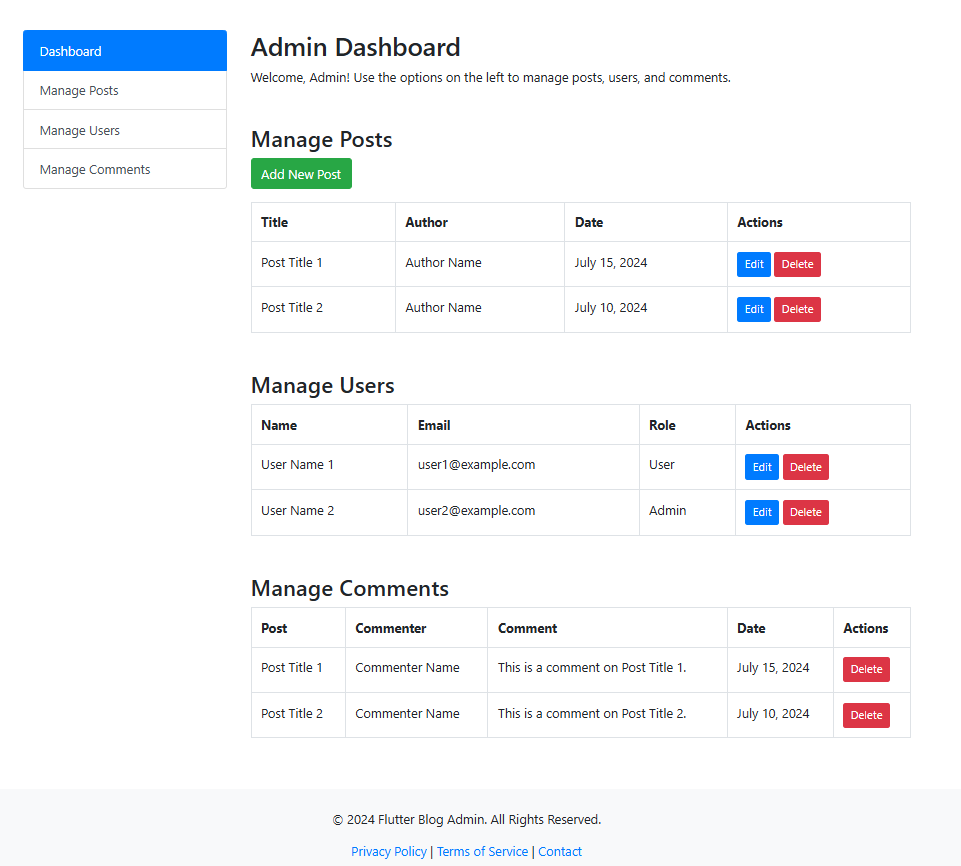Click the July 15, 2024 date in posts table
The height and width of the screenshot is (866, 961).
(610, 262)
